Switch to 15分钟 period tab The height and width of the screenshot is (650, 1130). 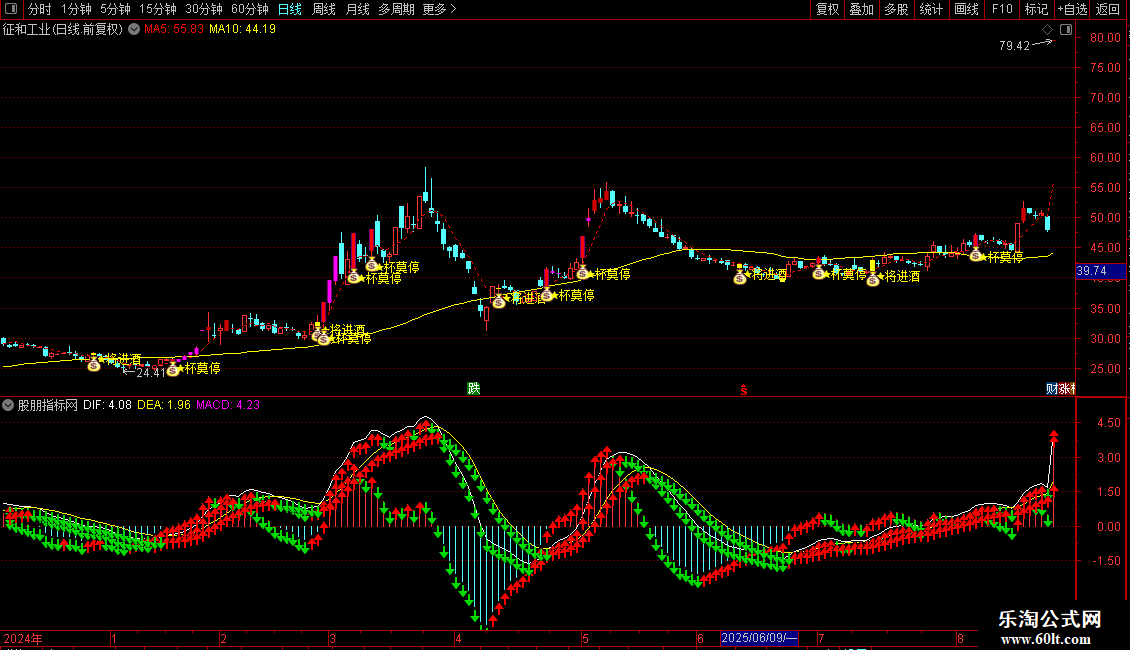pyautogui.click(x=158, y=9)
